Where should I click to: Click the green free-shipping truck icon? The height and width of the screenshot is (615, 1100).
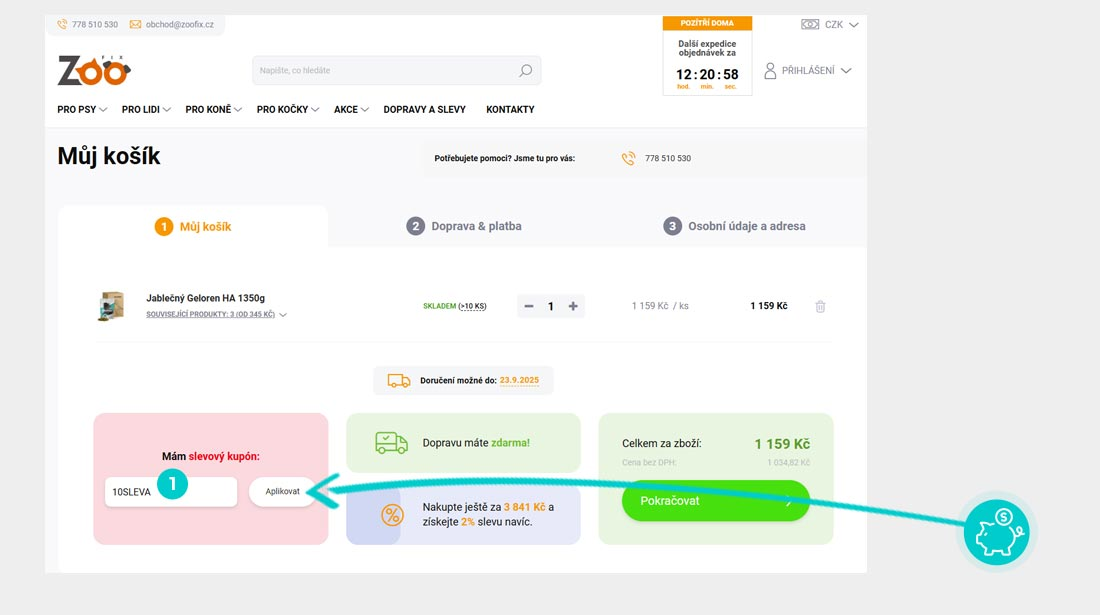(x=394, y=442)
